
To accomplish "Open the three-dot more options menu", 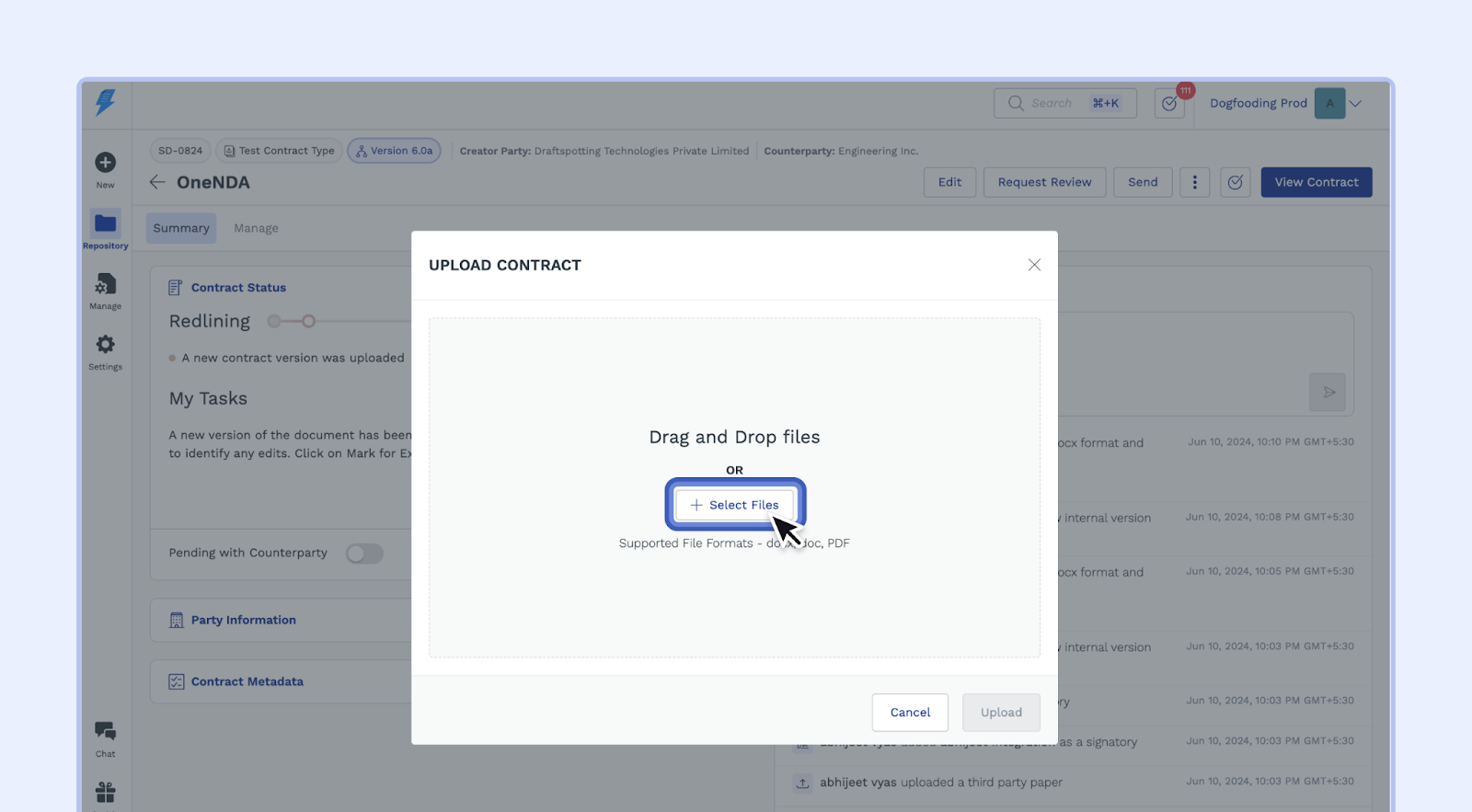I will pyautogui.click(x=1194, y=182).
